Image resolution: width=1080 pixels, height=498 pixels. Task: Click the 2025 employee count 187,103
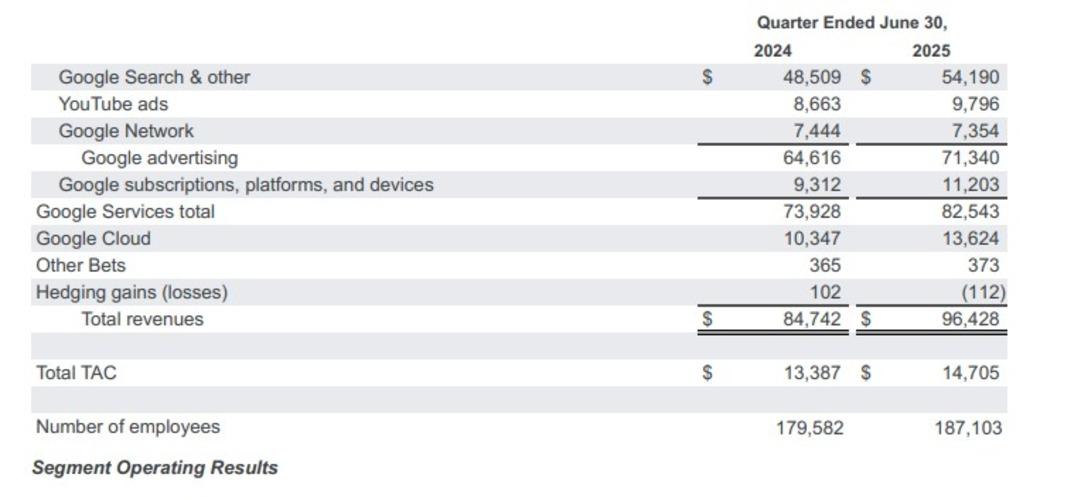(968, 428)
